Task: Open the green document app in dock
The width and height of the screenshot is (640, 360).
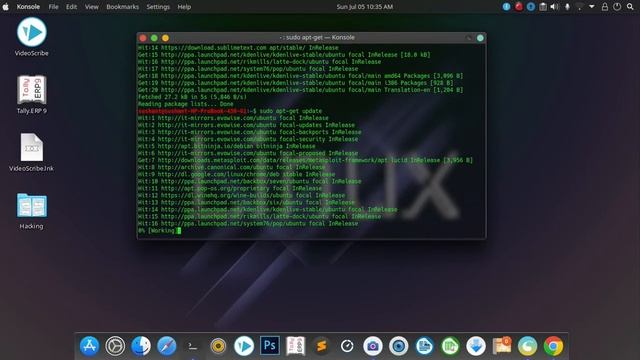Action: 450,346
